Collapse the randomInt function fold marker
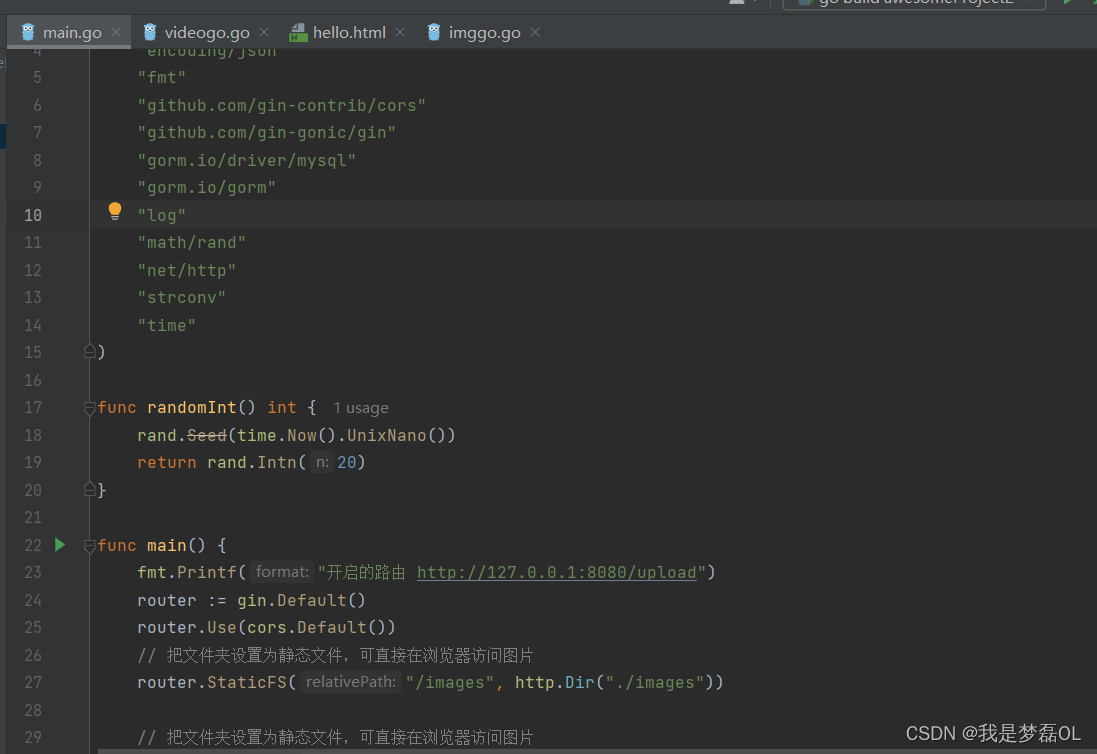 [x=90, y=408]
